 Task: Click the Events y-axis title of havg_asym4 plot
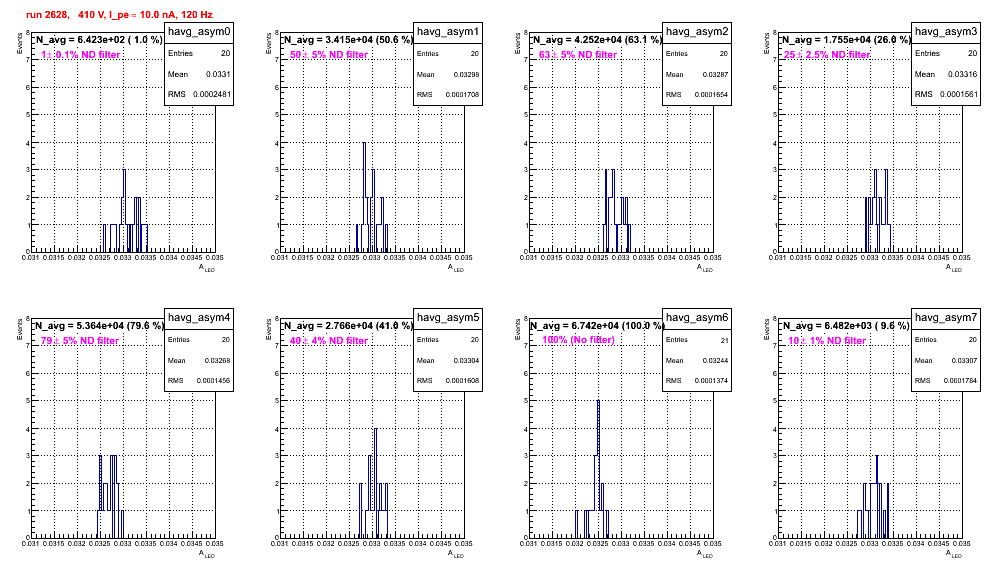click(x=20, y=330)
